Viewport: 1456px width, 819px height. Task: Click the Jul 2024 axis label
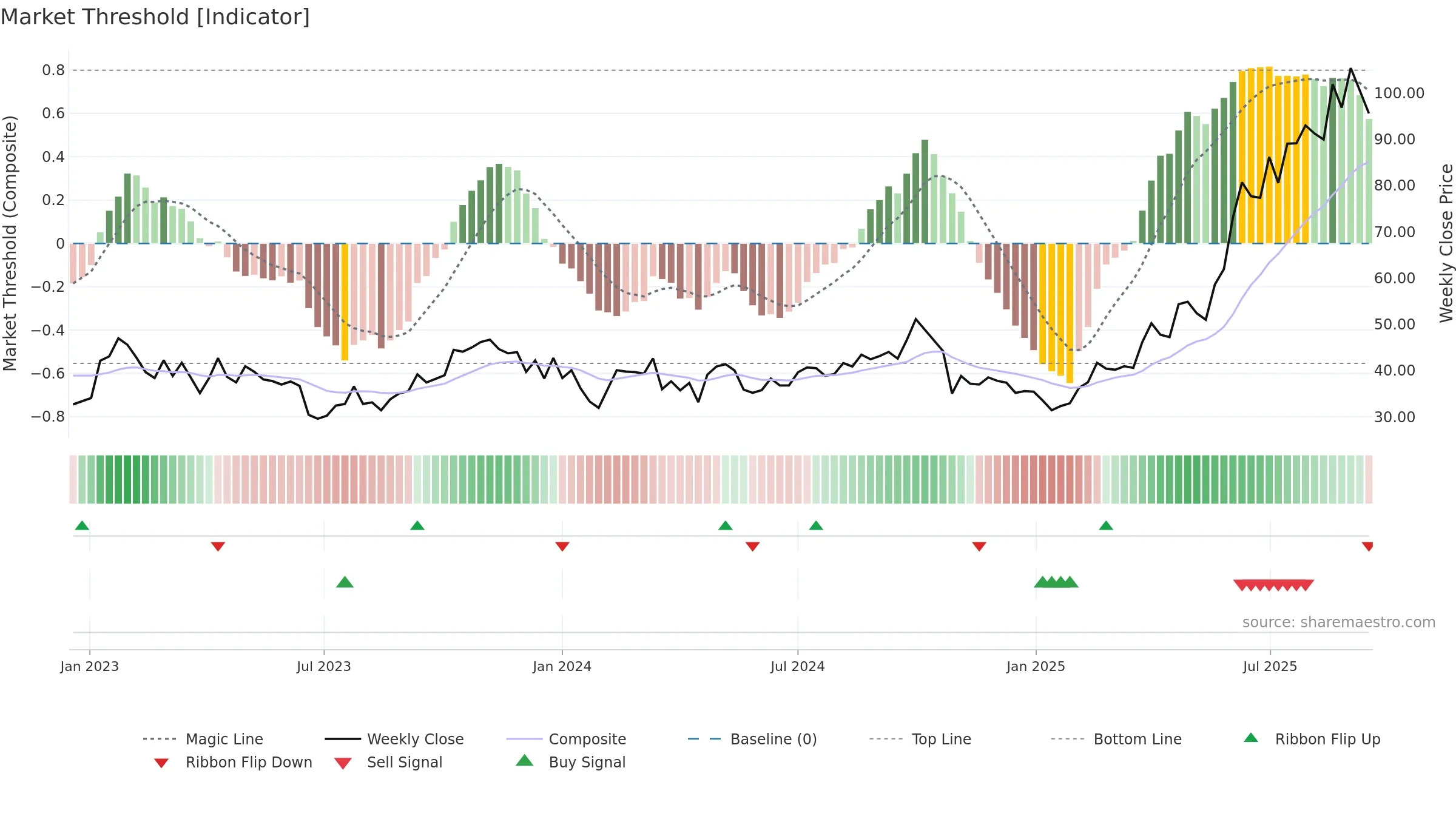[798, 667]
